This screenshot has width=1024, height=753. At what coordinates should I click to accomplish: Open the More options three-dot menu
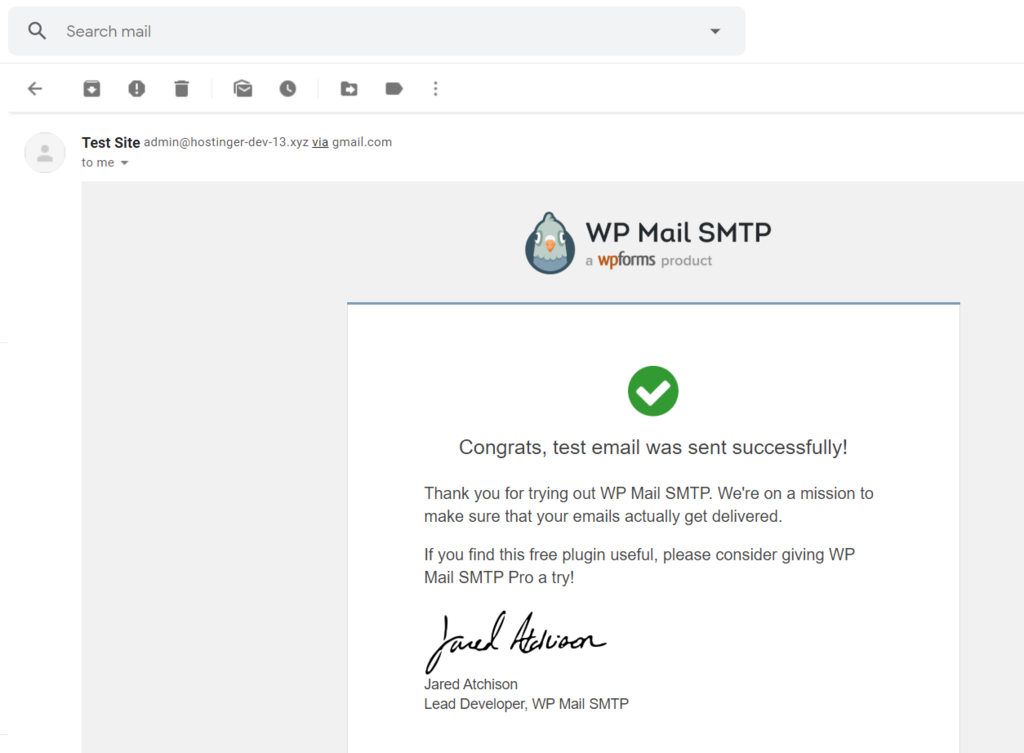[435, 89]
